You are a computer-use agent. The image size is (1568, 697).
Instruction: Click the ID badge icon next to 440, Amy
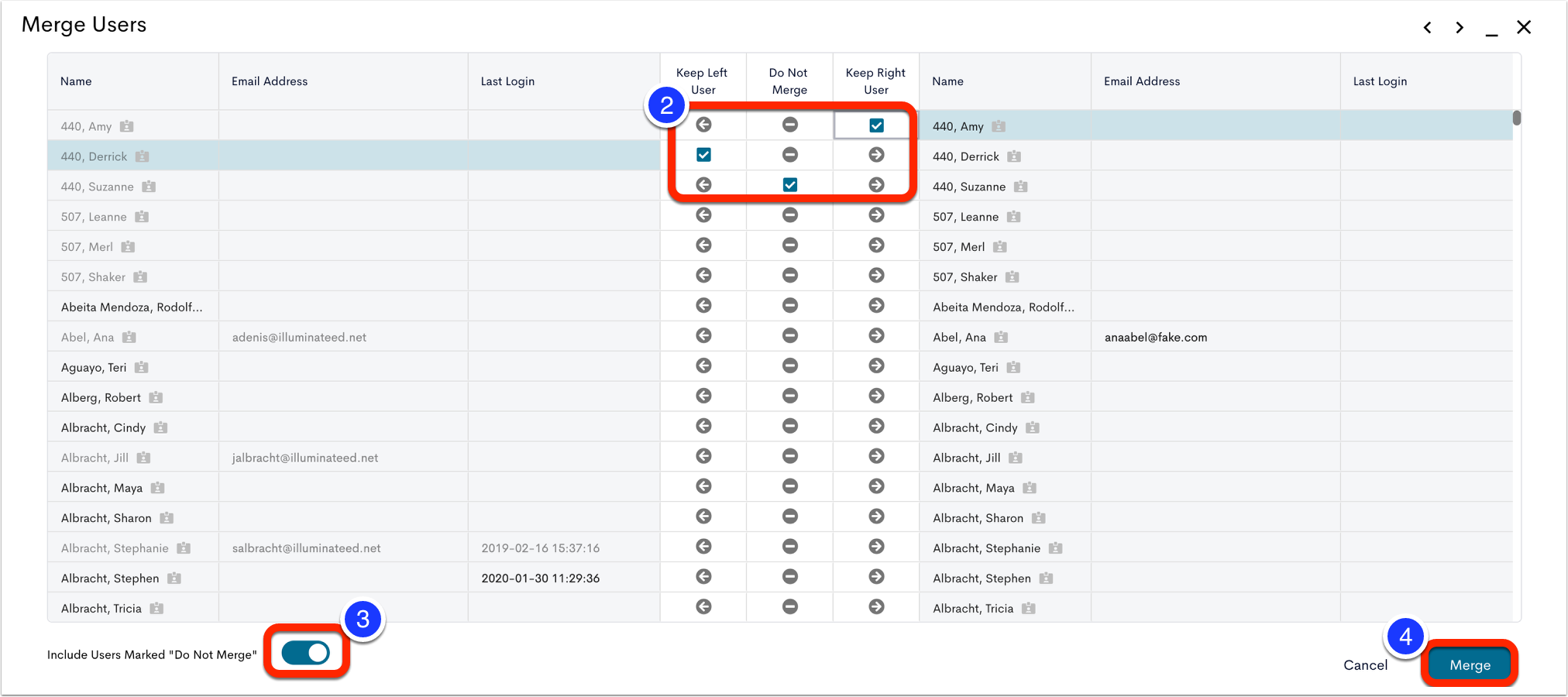point(126,125)
